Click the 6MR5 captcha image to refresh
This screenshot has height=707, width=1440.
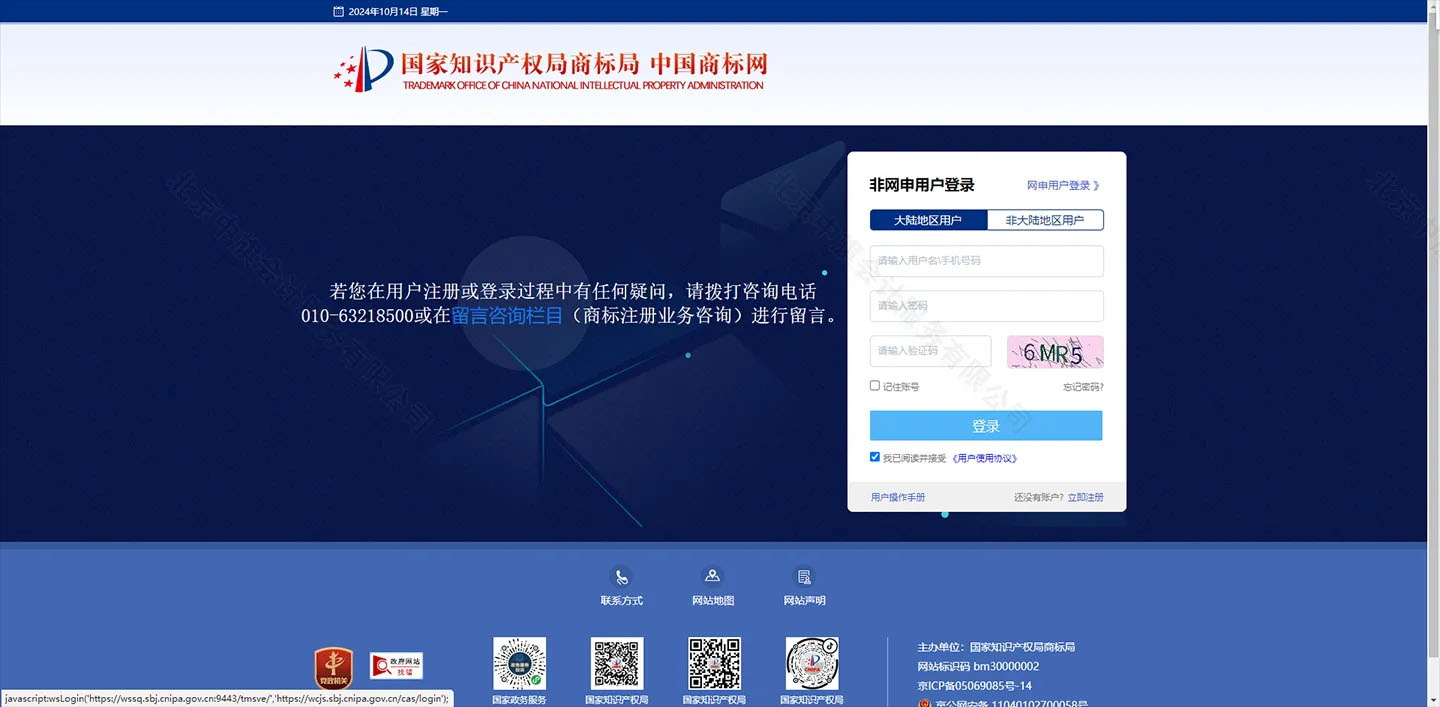tap(1054, 352)
